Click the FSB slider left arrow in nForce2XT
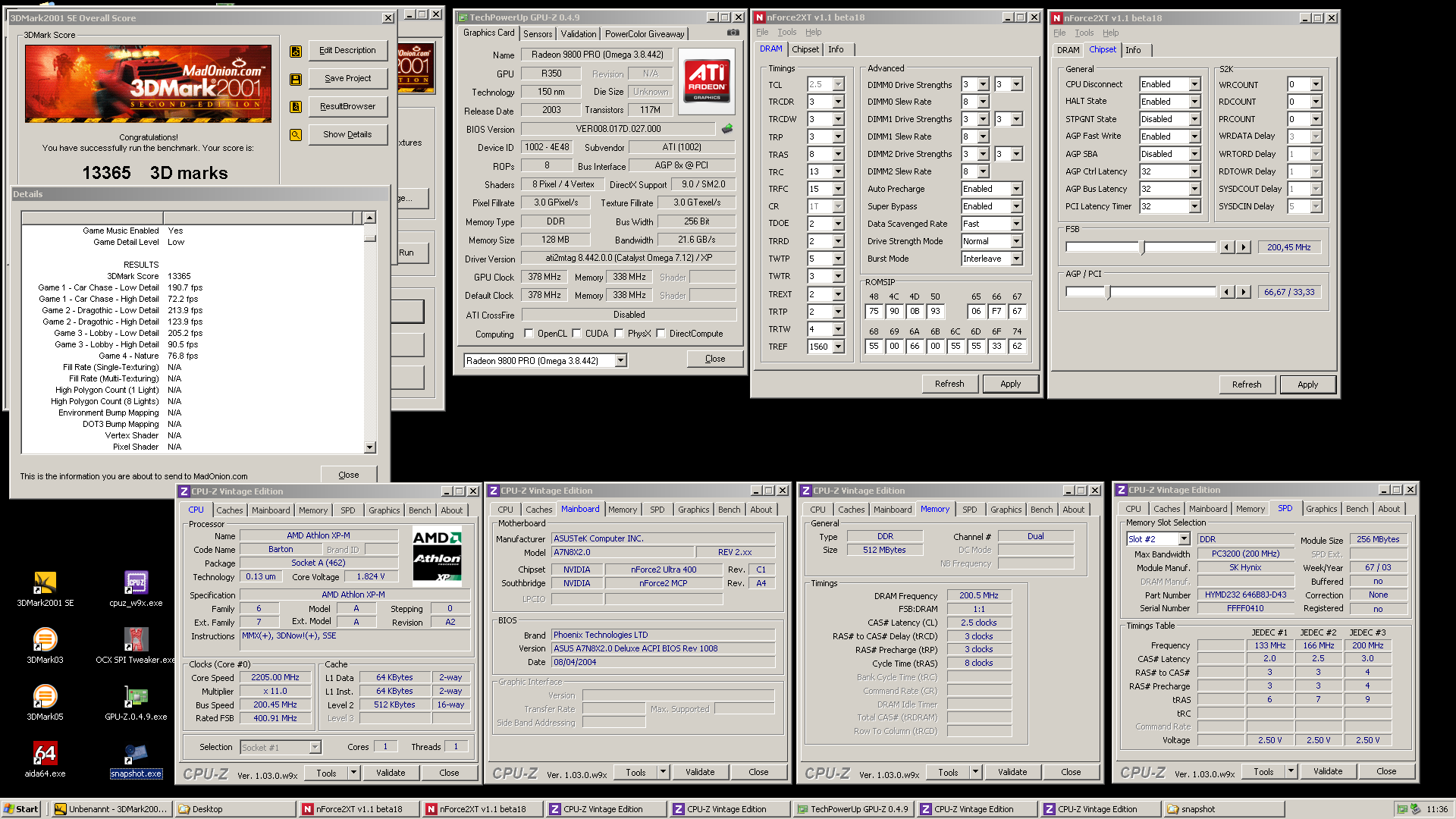This screenshot has width=1456, height=819. (1227, 247)
